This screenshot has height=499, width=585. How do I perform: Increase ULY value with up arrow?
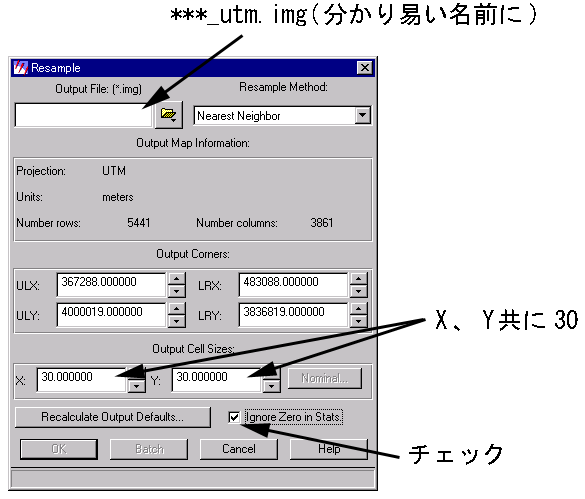click(x=177, y=309)
